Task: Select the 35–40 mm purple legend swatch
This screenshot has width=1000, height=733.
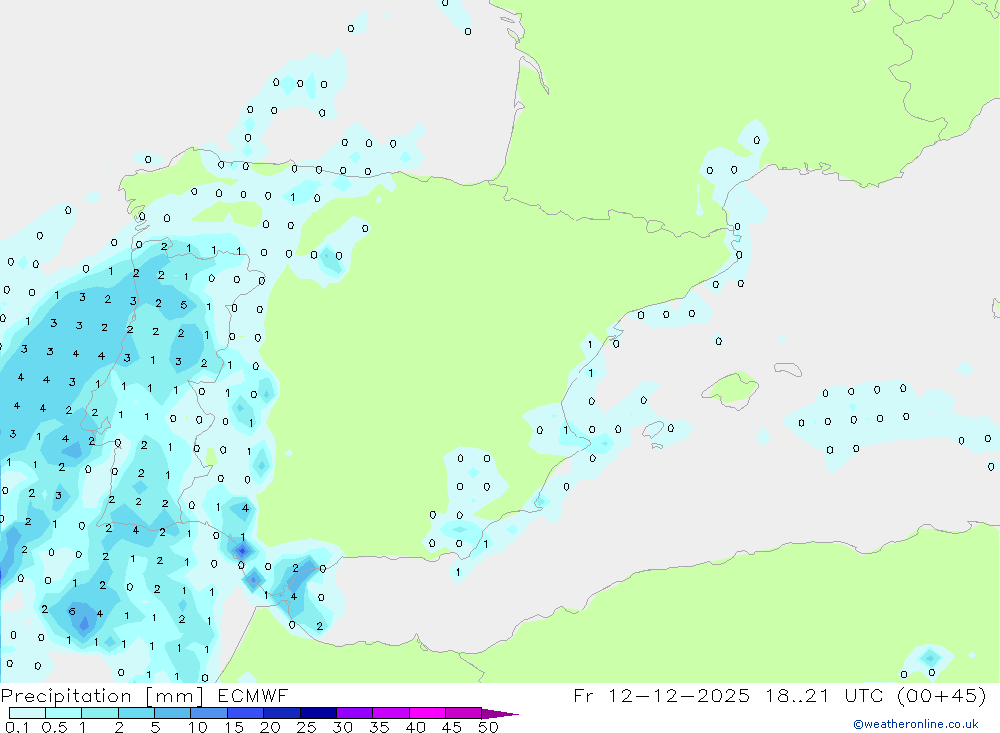Action: [390, 713]
